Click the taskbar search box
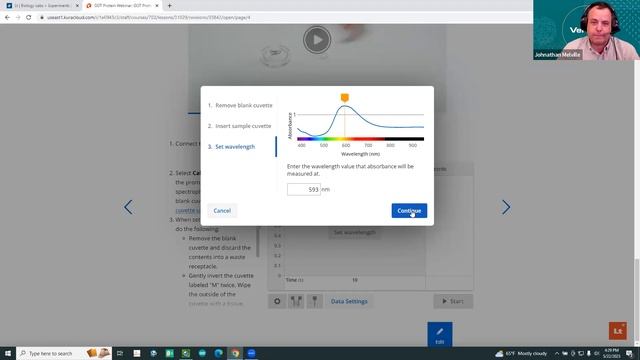Viewport: 640px width, 360px height. (x=64, y=353)
